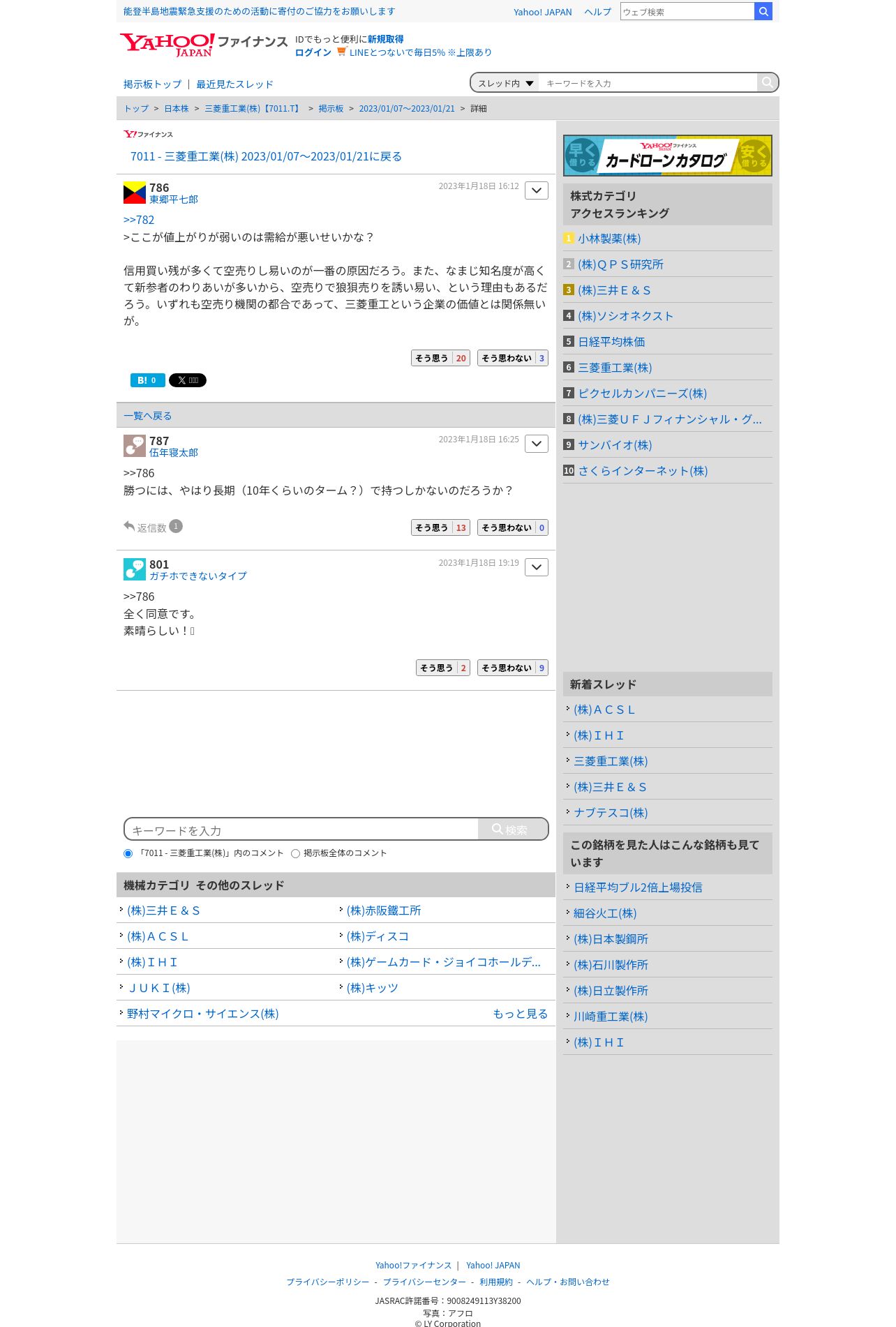The height and width of the screenshot is (1327, 896).
Task: Open avatar of user 伍年寝太郎
Action: tap(135, 446)
